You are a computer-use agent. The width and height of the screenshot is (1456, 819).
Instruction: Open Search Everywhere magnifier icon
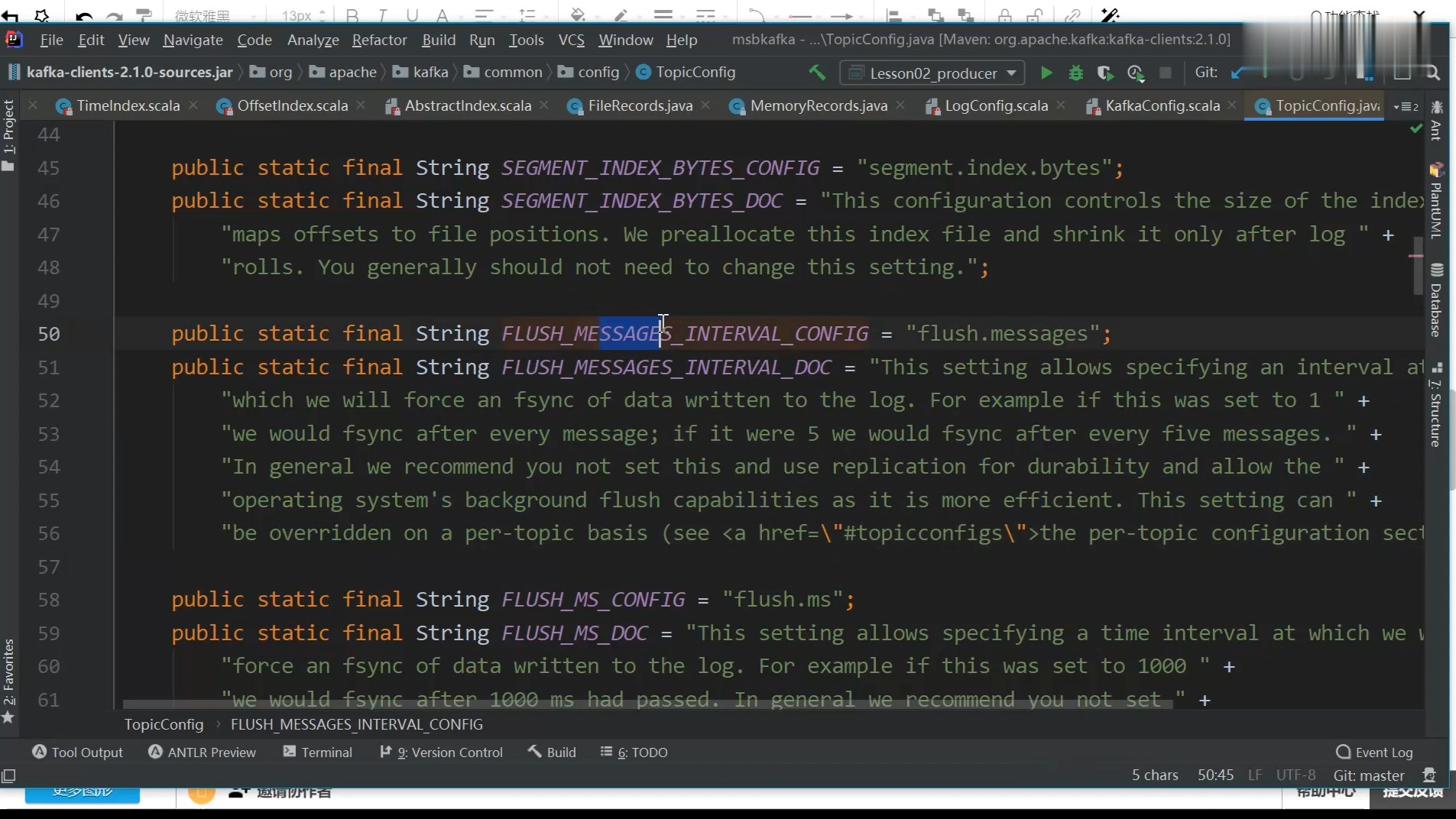coord(1433,73)
